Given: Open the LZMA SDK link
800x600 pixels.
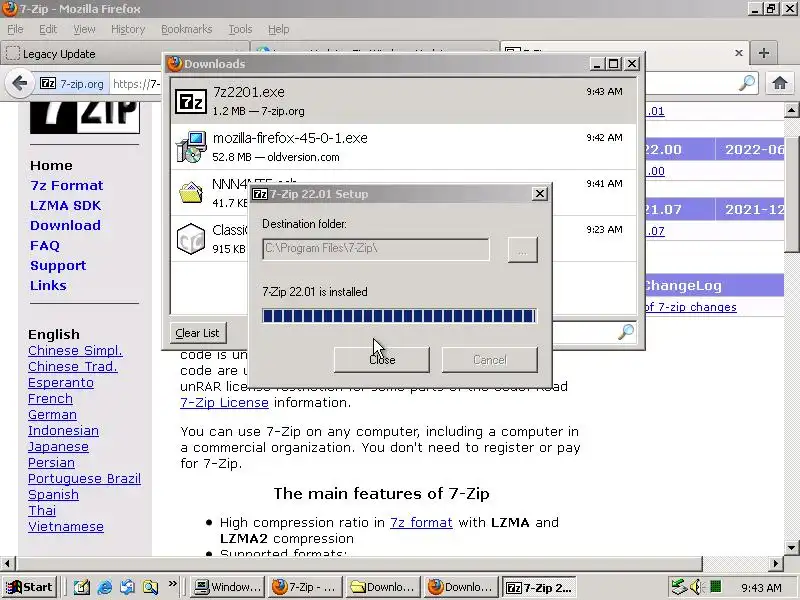Looking at the screenshot, I should click(x=65, y=205).
